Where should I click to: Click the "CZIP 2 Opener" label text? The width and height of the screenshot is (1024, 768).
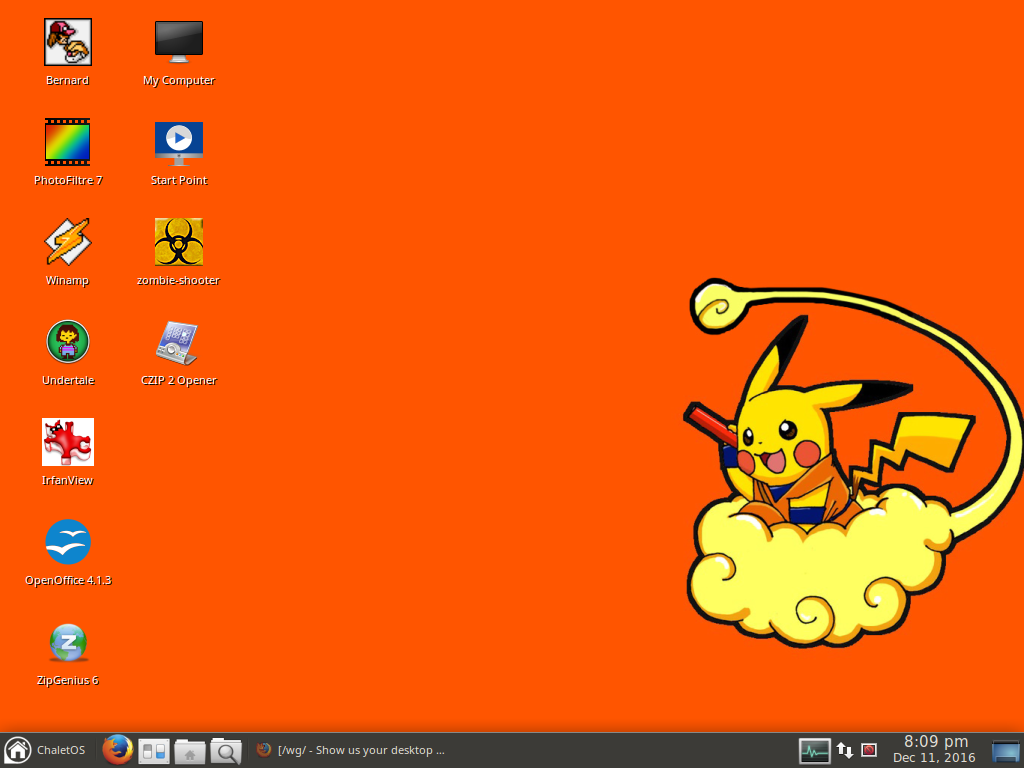tap(178, 380)
